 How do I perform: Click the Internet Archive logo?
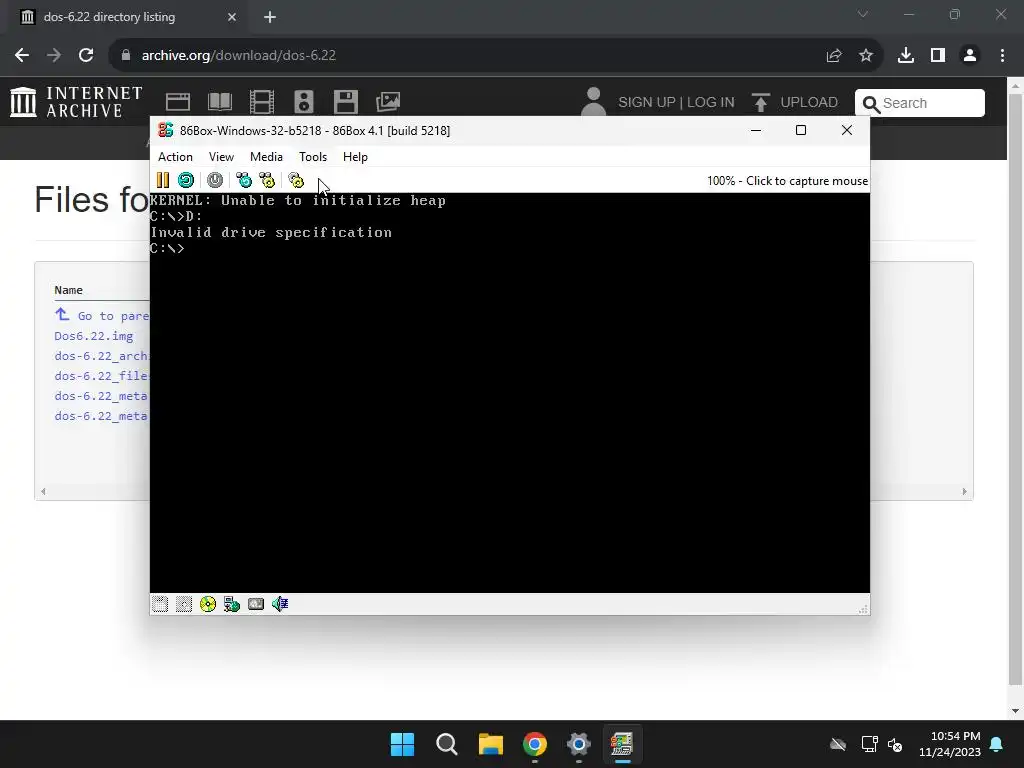pyautogui.click(x=76, y=103)
